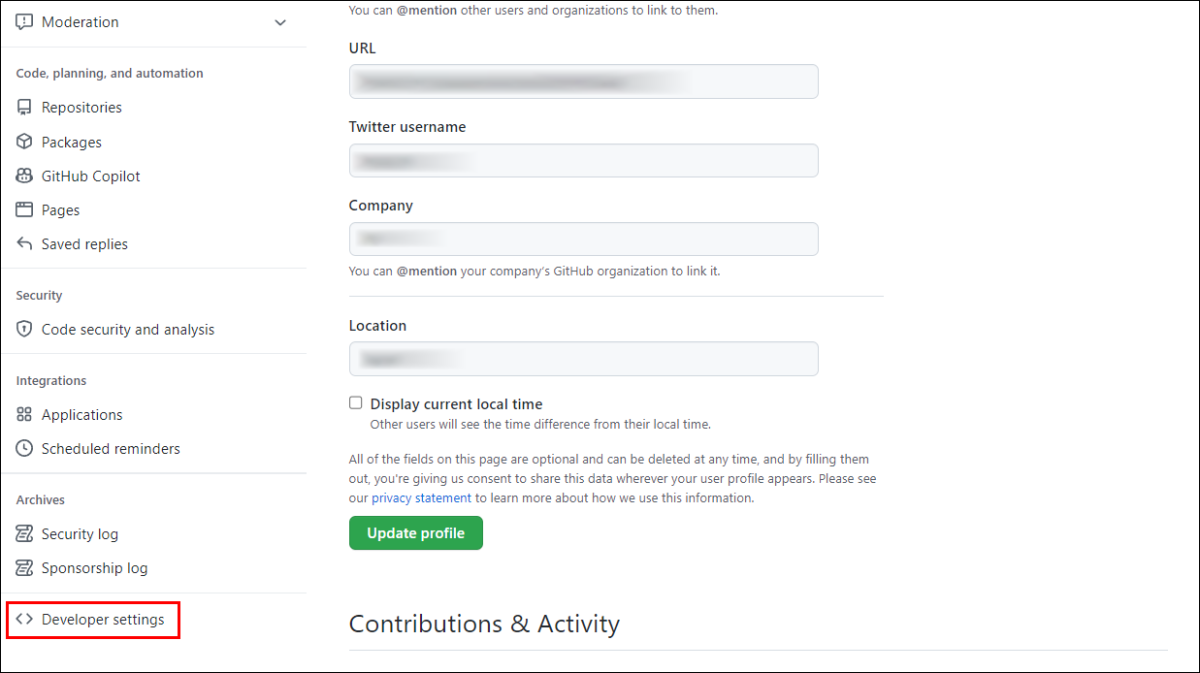
Task: Select the Location text box
Action: tap(584, 359)
